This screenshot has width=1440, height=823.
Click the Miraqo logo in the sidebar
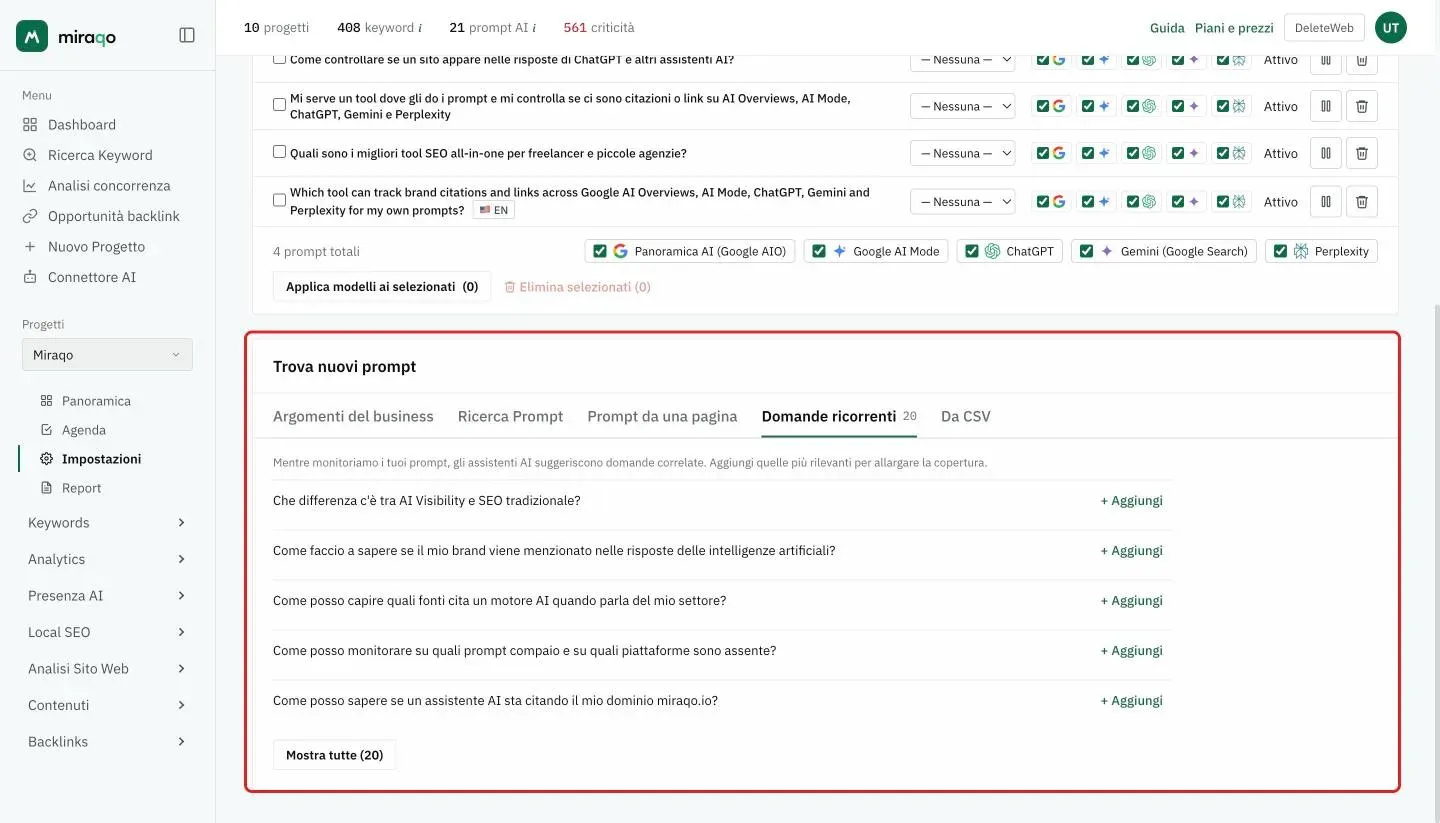pos(67,36)
